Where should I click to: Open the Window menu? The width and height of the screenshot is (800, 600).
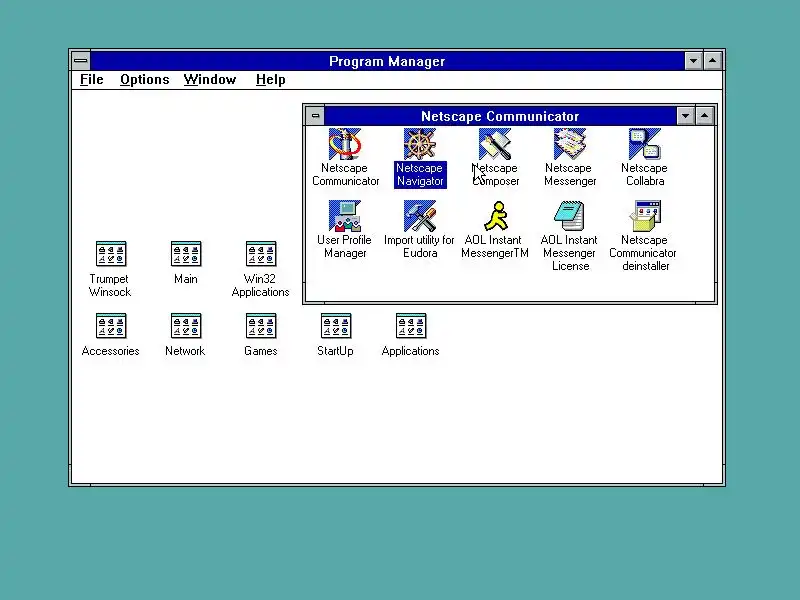coord(210,80)
